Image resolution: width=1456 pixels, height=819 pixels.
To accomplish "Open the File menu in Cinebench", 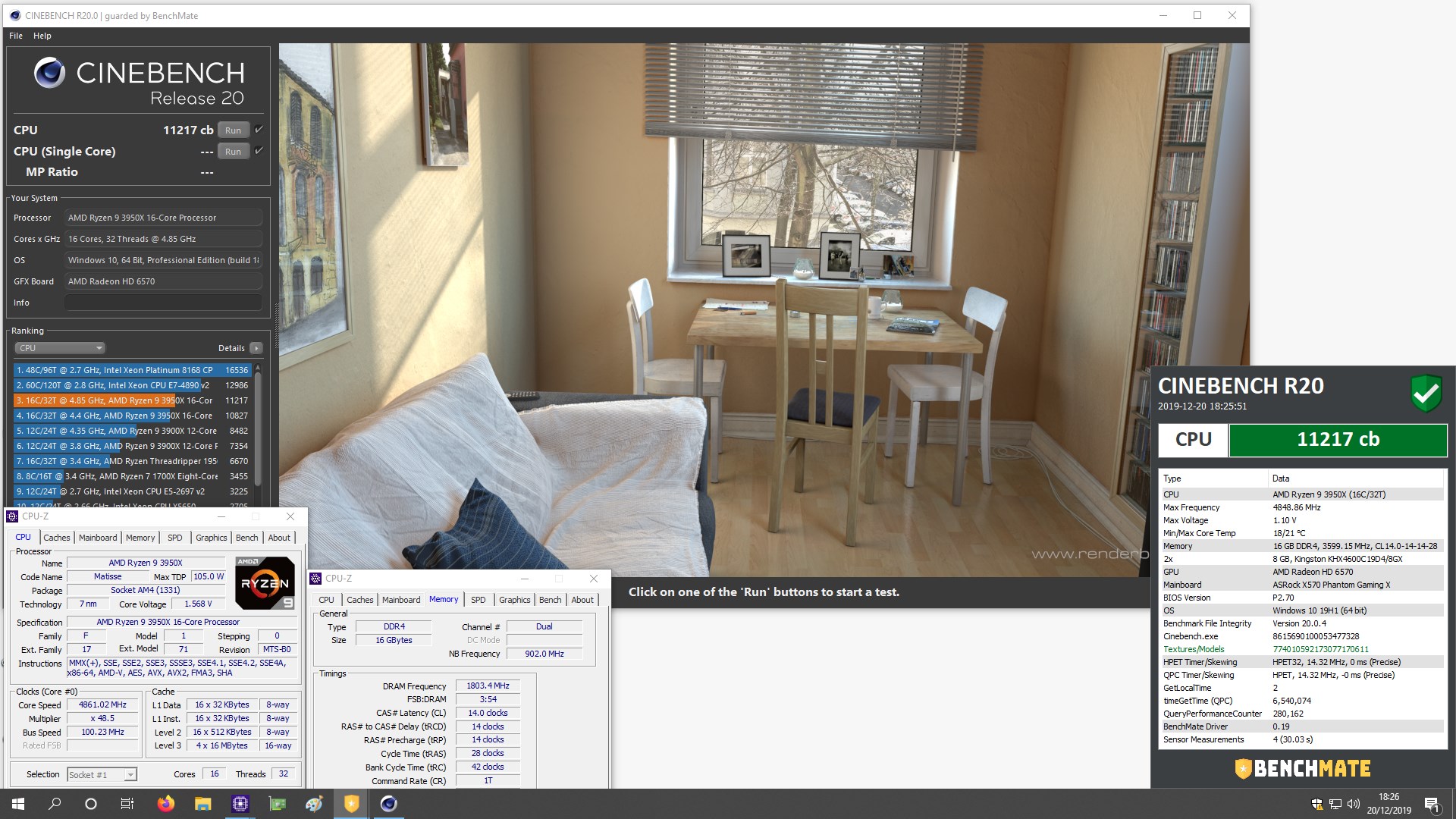I will [16, 36].
